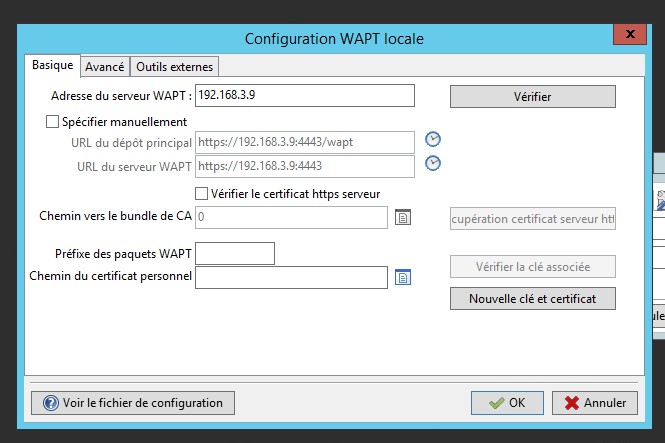665x443 pixels.
Task: Click the URL du serveur WAPT field
Action: point(305,167)
